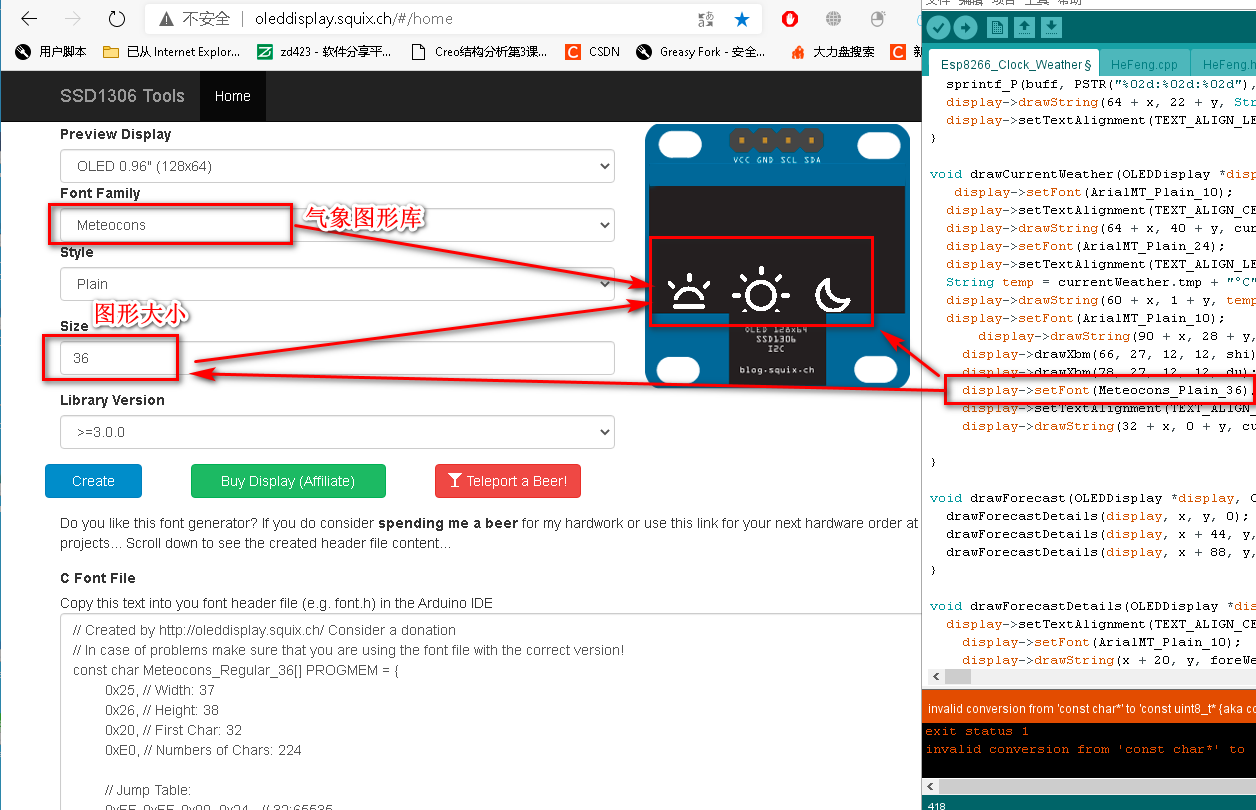The height and width of the screenshot is (810, 1256).
Task: Reload the oleddisplay.squix.ch page
Action: tap(117, 18)
